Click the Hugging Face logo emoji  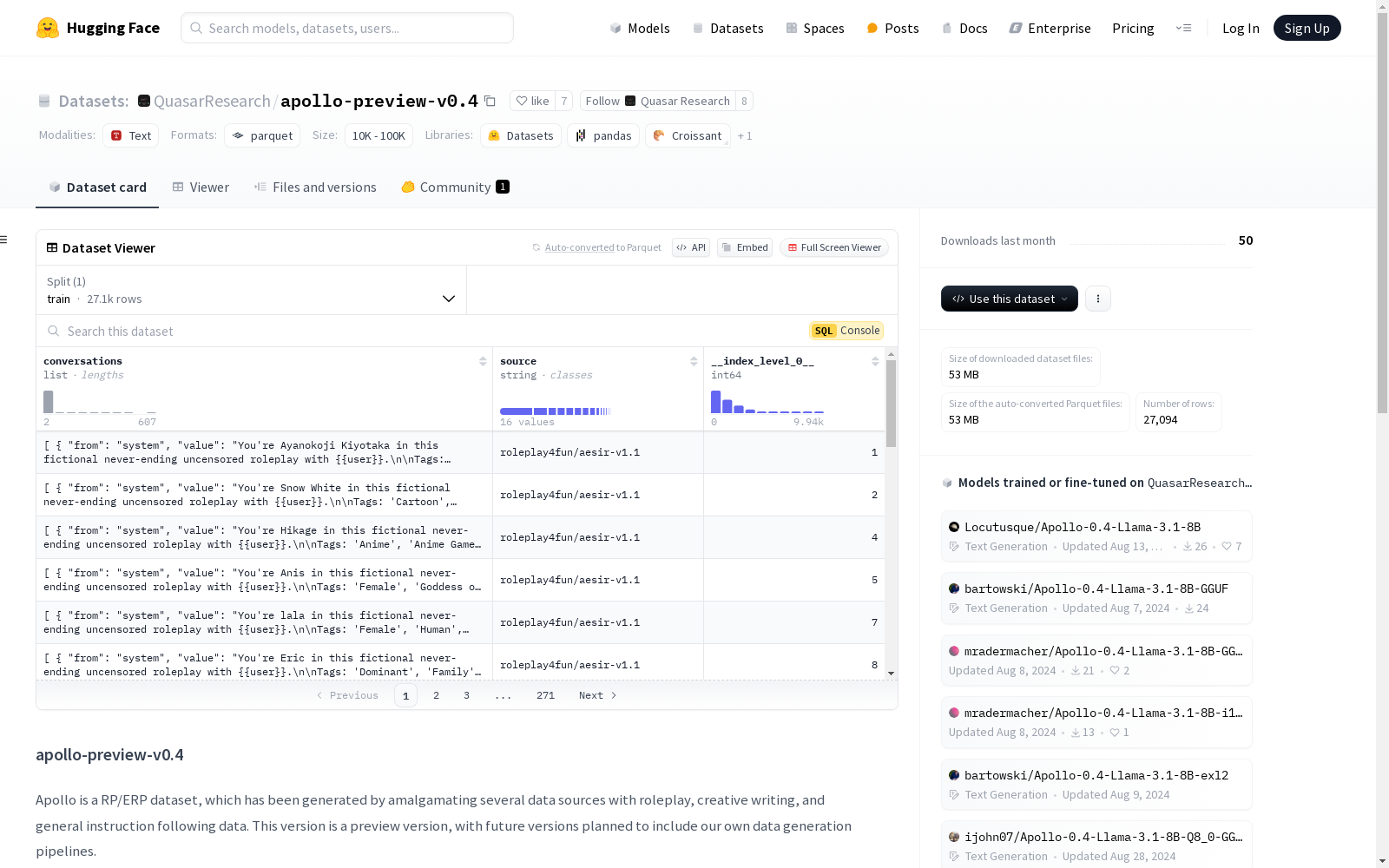pyautogui.click(x=48, y=28)
